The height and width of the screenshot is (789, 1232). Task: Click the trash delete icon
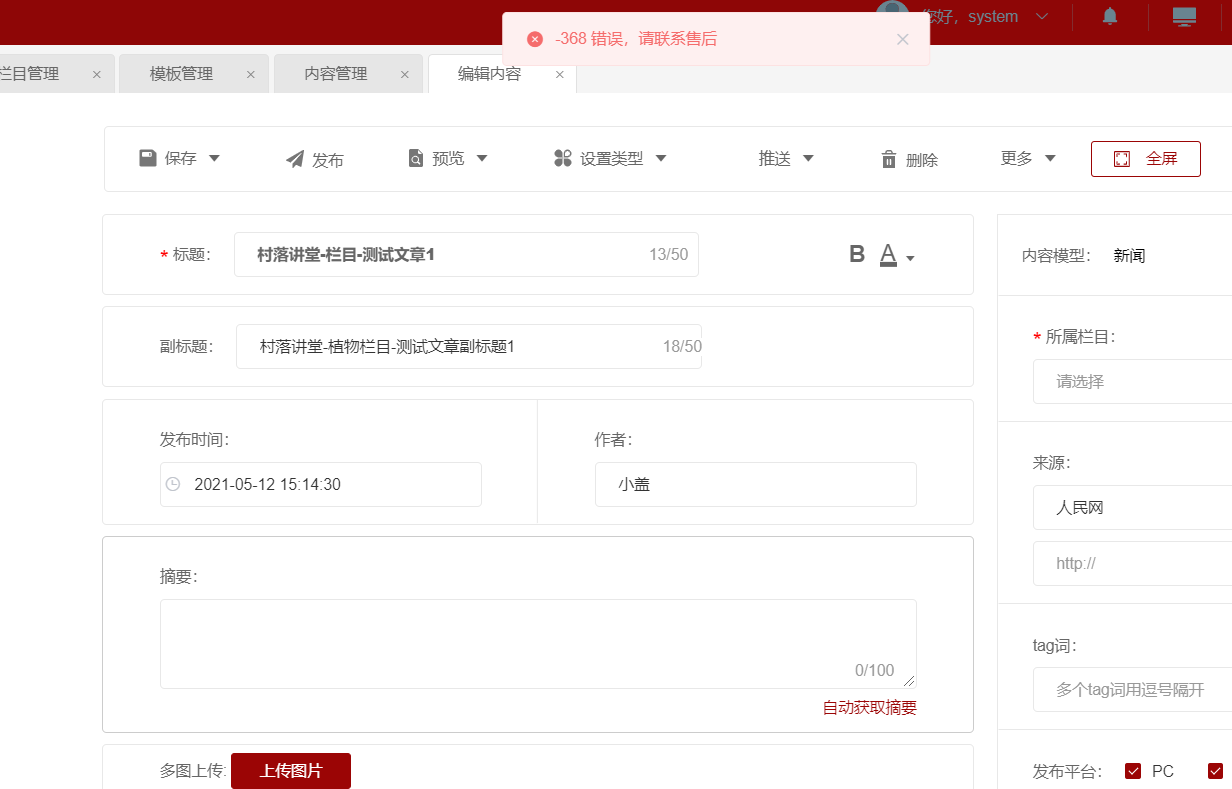pyautogui.click(x=888, y=160)
